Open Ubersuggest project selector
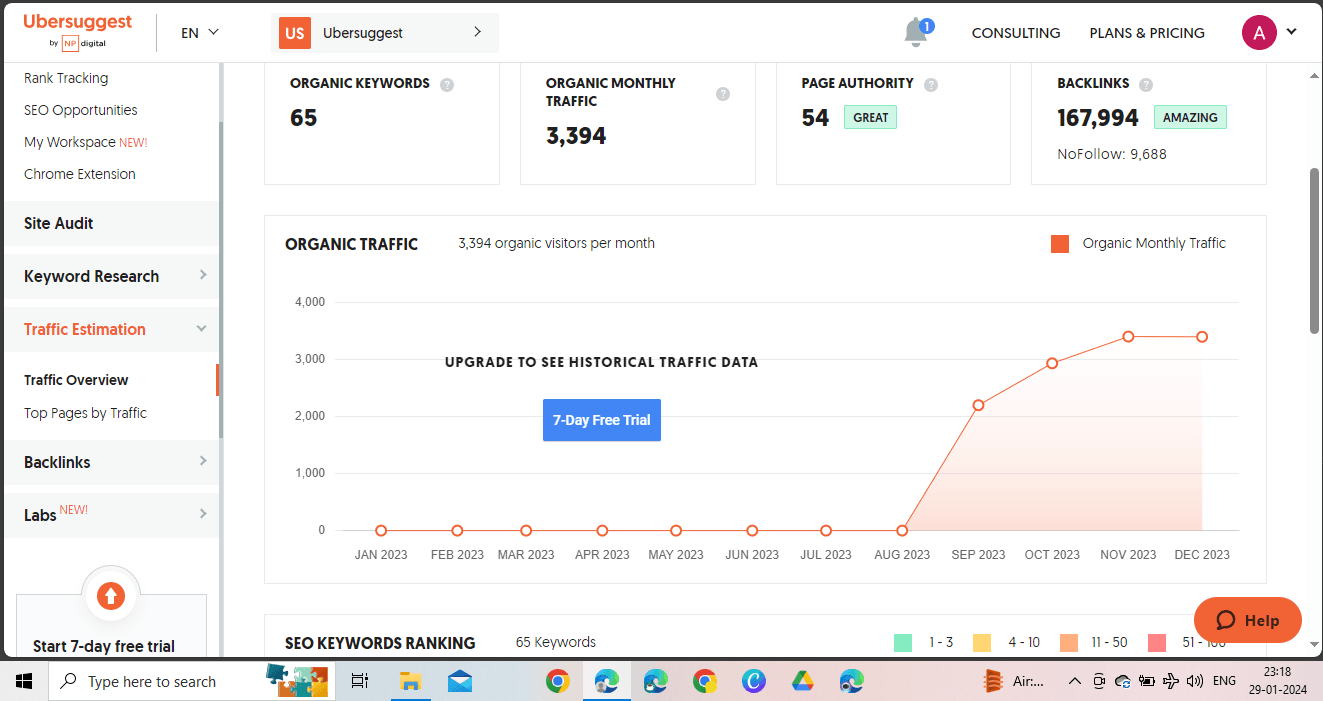The width and height of the screenshot is (1323, 701). pyautogui.click(x=385, y=33)
